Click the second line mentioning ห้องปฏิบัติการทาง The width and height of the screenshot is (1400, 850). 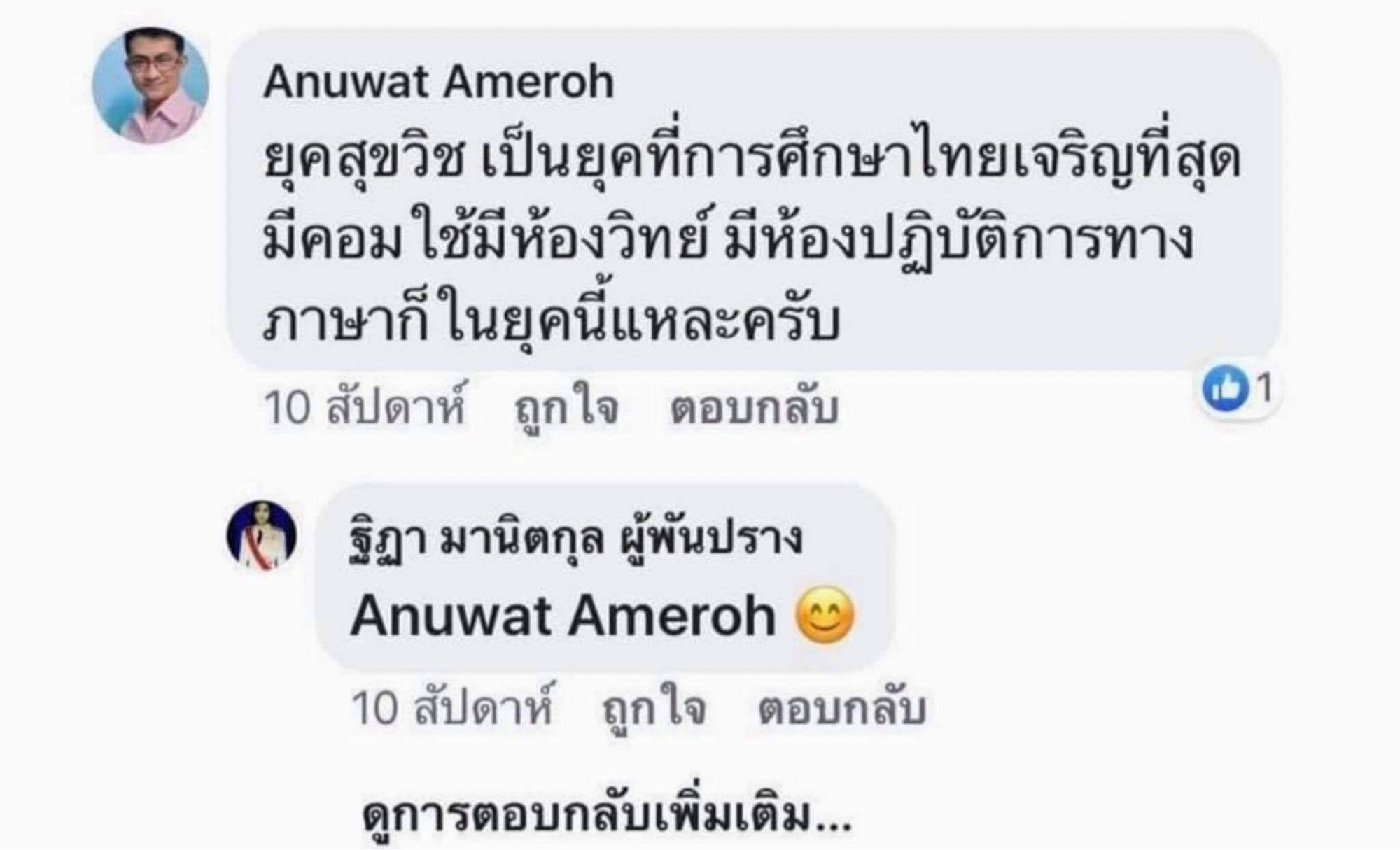tap(728, 240)
